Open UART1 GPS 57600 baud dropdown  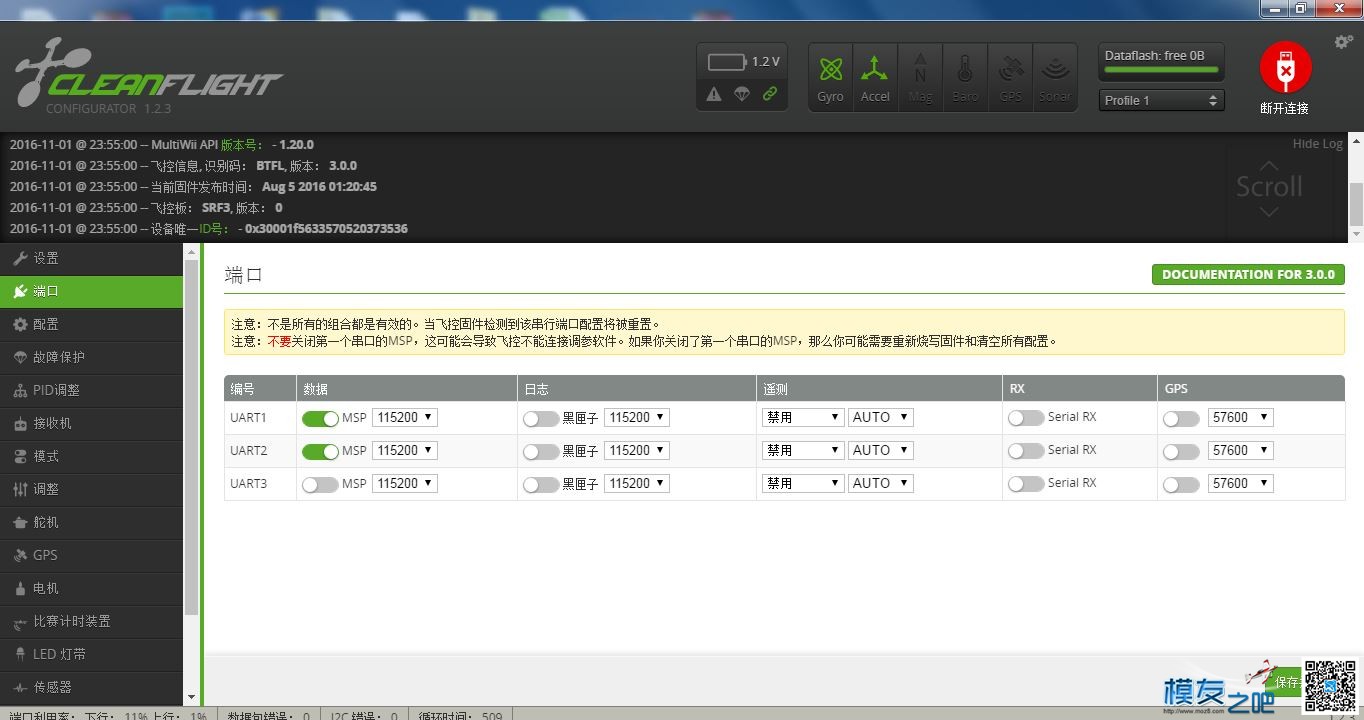pyautogui.click(x=1241, y=418)
